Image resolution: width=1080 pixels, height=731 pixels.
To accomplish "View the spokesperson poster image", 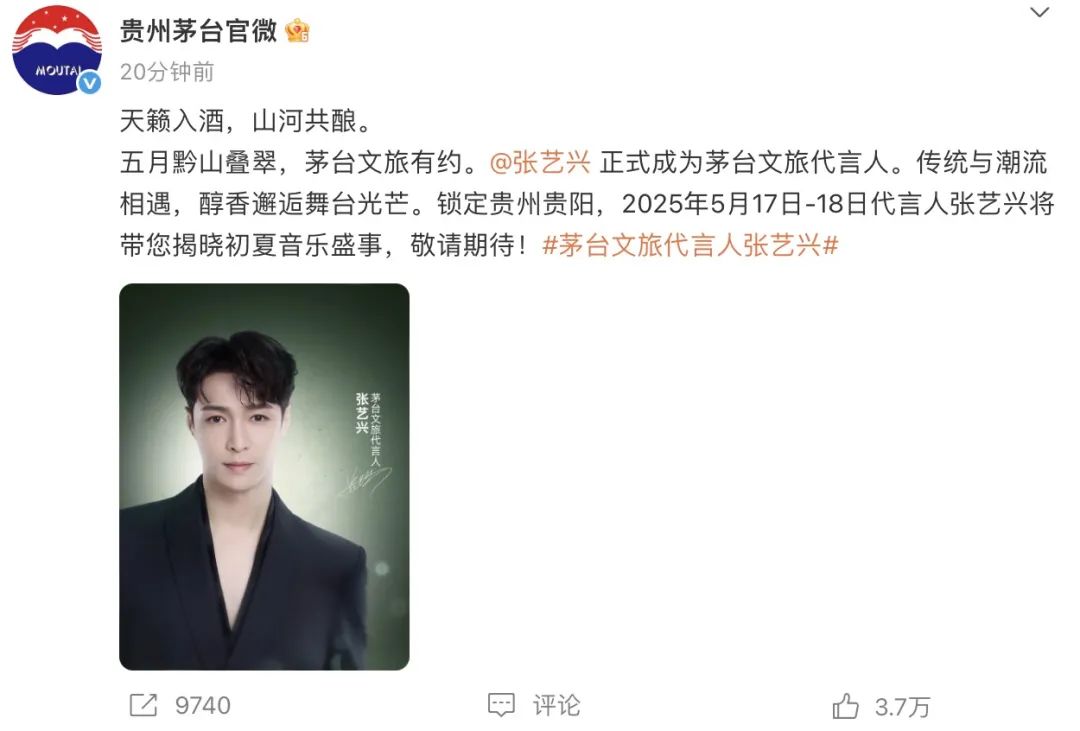I will point(264,477).
